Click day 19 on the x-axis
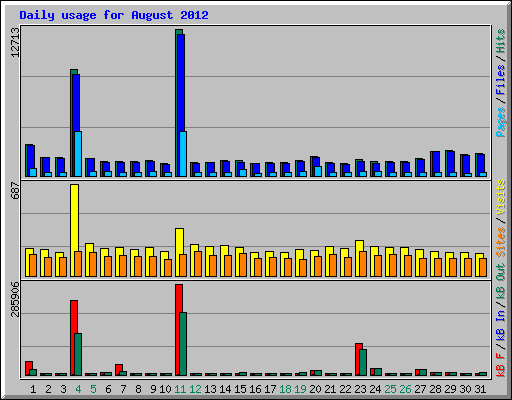 pyautogui.click(x=300, y=389)
